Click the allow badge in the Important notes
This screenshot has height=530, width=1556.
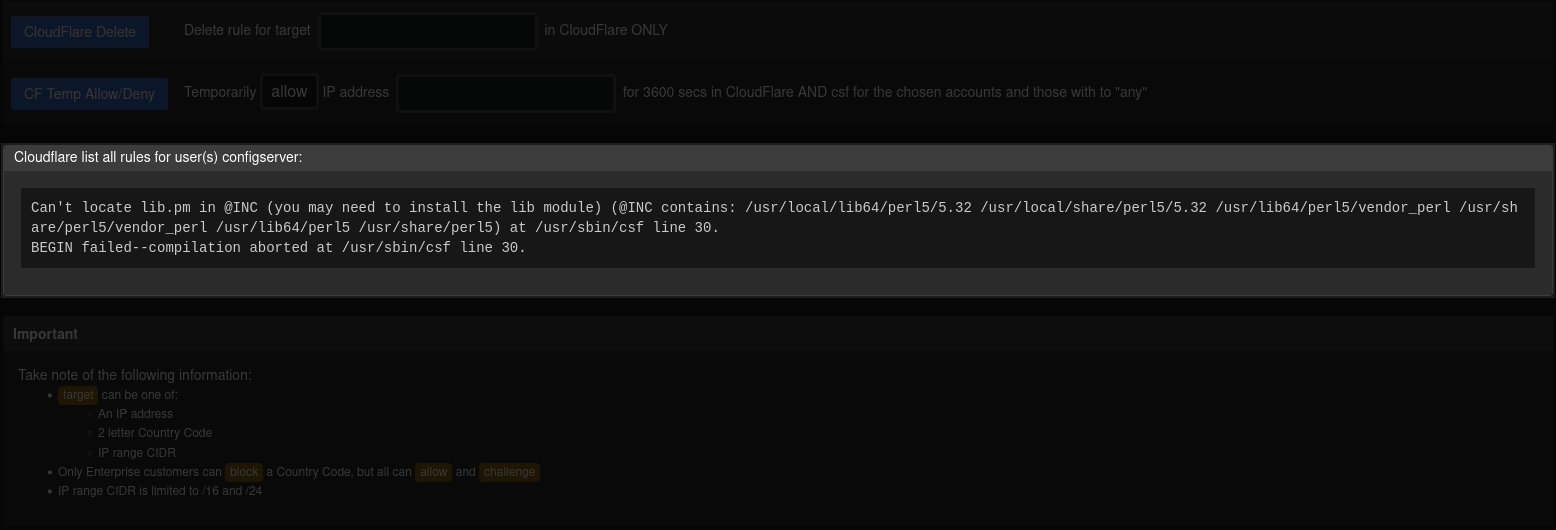tap(433, 472)
